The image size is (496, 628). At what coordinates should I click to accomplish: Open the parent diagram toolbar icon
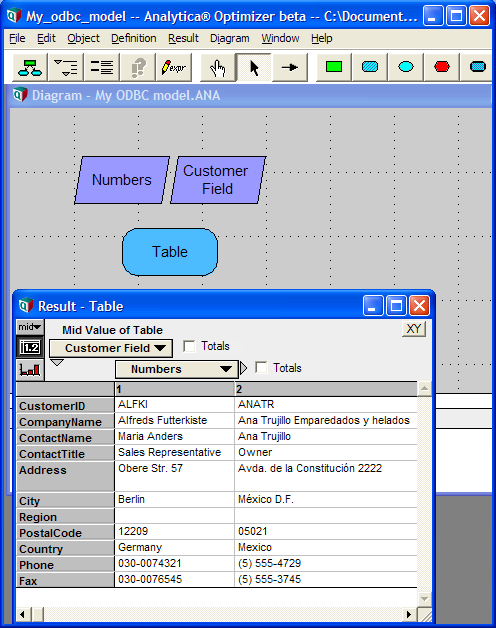pos(30,67)
